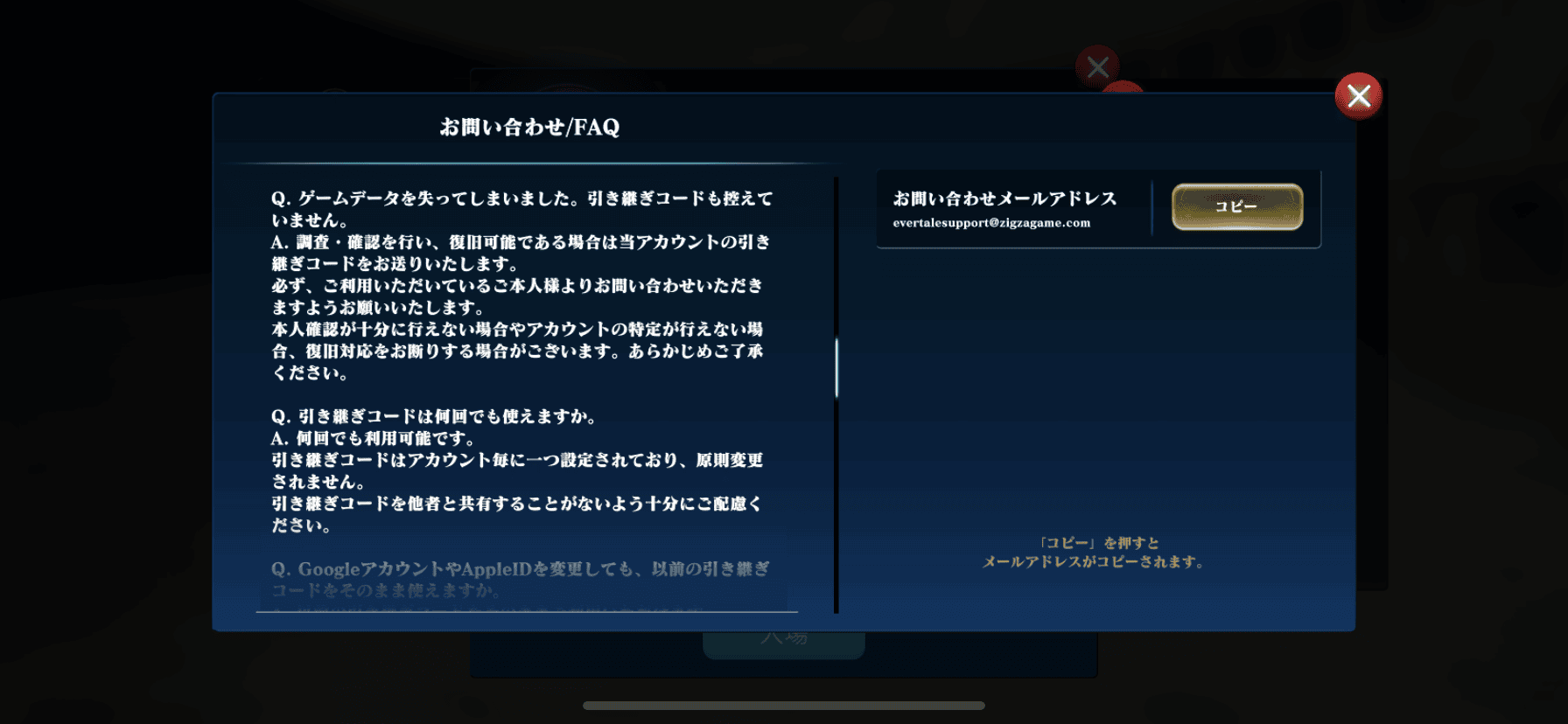Click the お問い合わせメールアドレス label
Viewport: 1568px width, 724px height.
[1004, 198]
